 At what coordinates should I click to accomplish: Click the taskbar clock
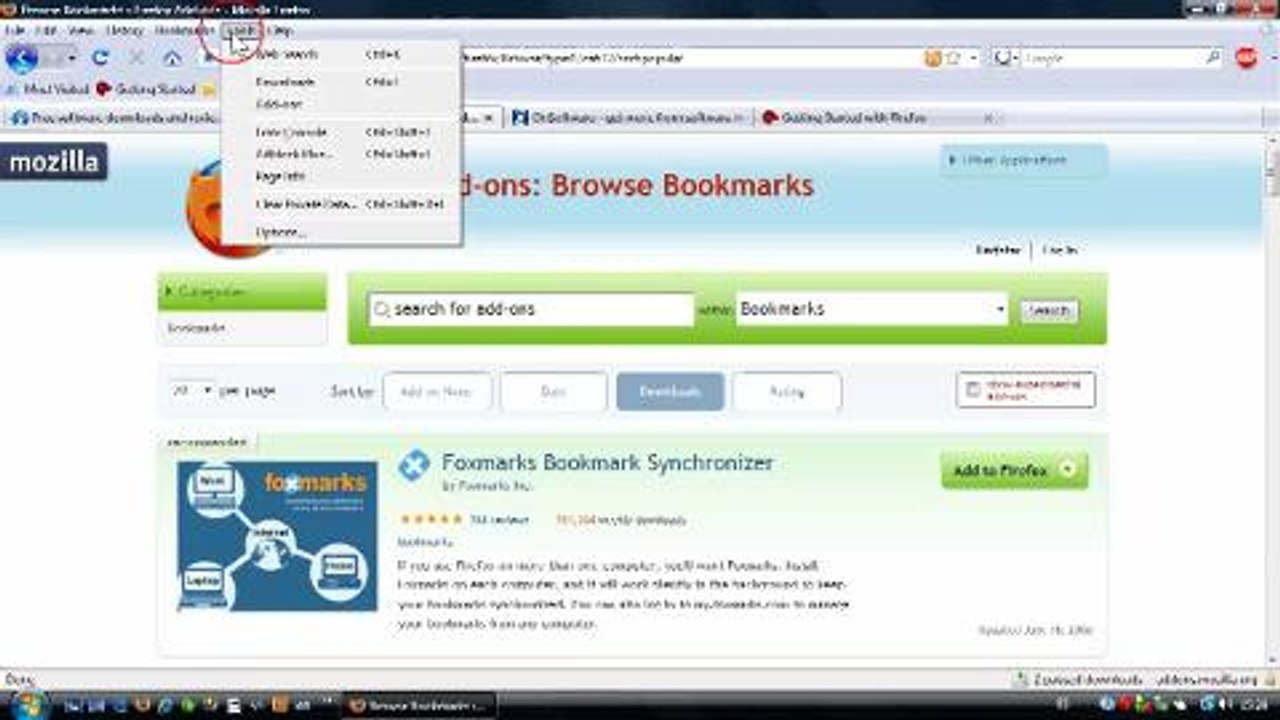(1255, 704)
